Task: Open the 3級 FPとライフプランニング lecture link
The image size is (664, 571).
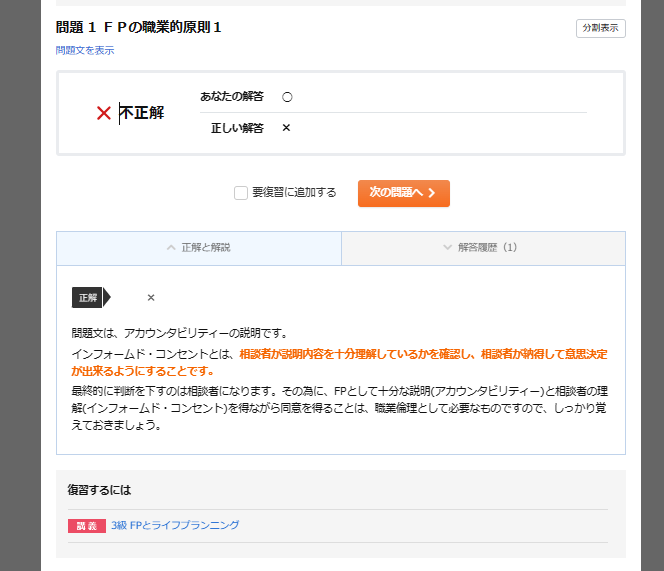Action: coord(175,525)
